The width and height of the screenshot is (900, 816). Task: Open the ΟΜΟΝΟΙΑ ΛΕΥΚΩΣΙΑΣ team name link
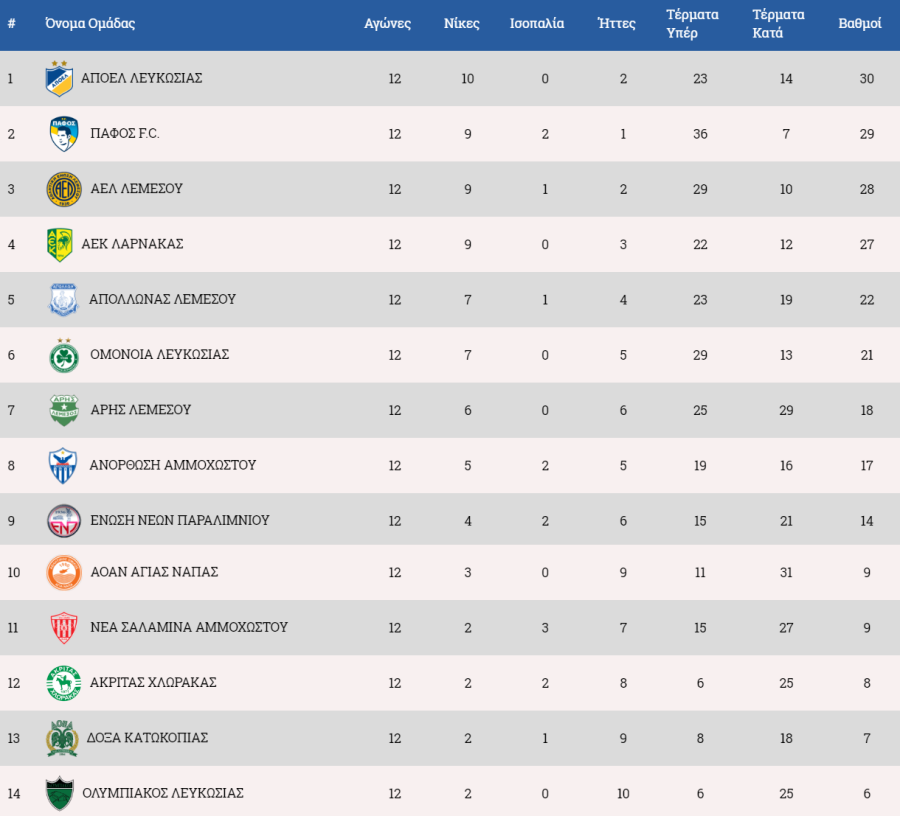pos(160,354)
